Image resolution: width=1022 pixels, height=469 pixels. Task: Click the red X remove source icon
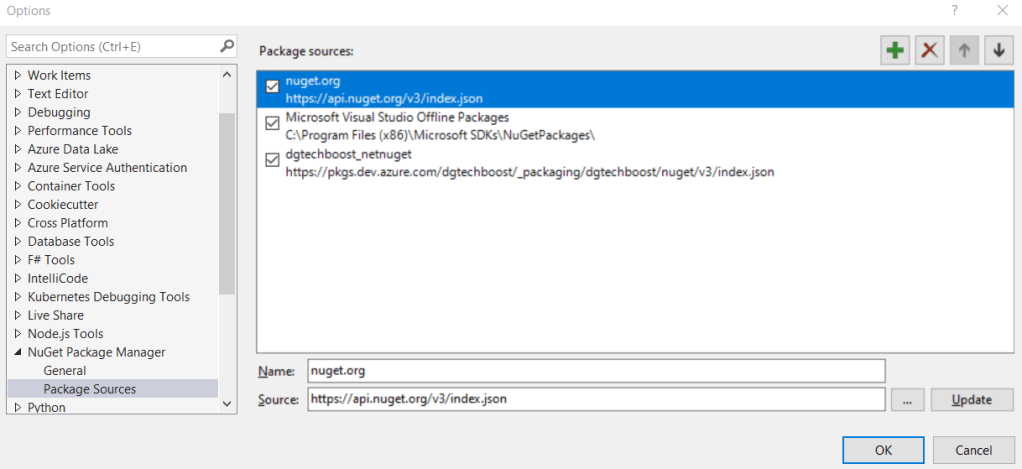coord(929,51)
